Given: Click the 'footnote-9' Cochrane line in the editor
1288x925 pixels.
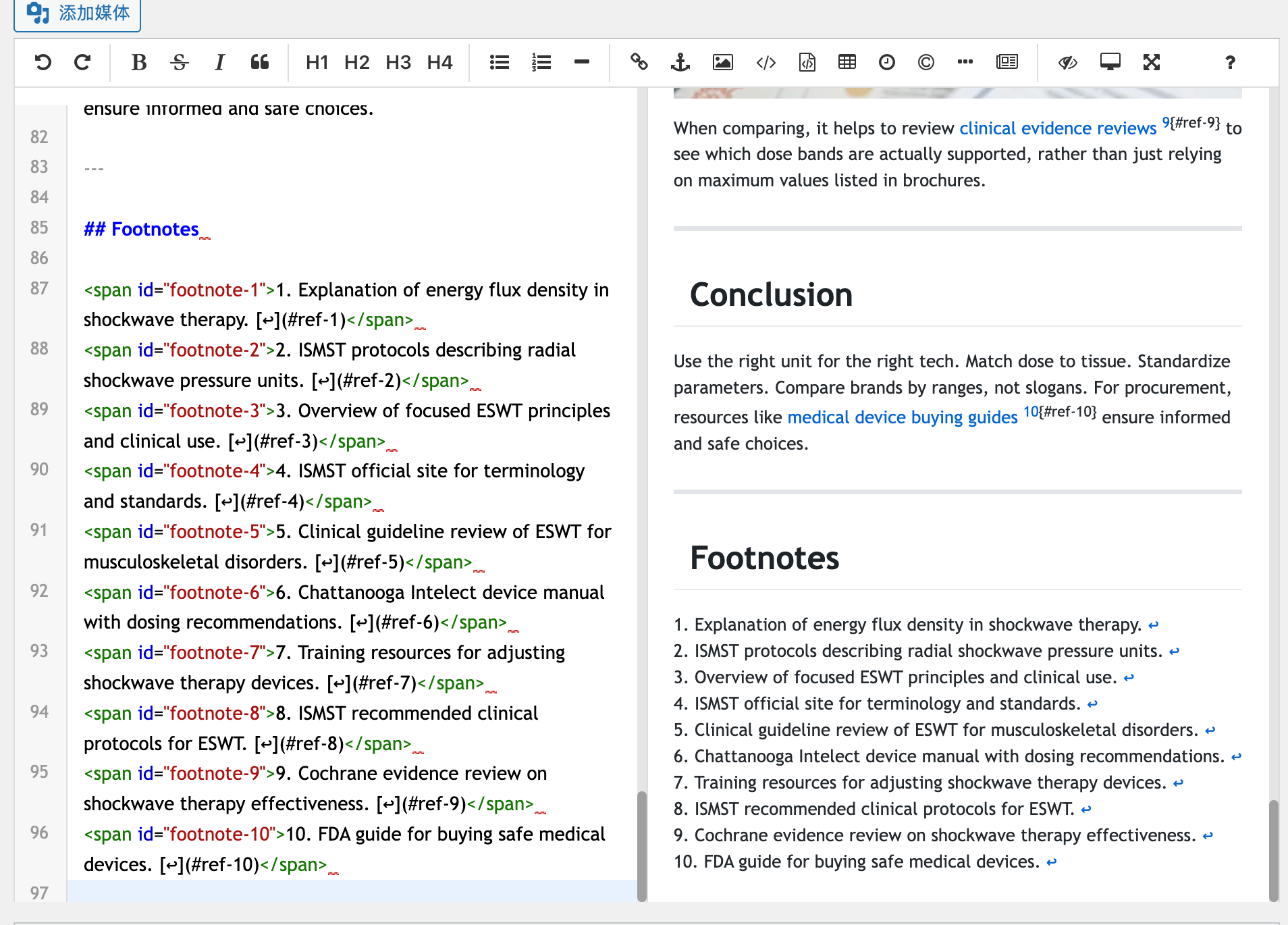Looking at the screenshot, I should click(315, 789).
